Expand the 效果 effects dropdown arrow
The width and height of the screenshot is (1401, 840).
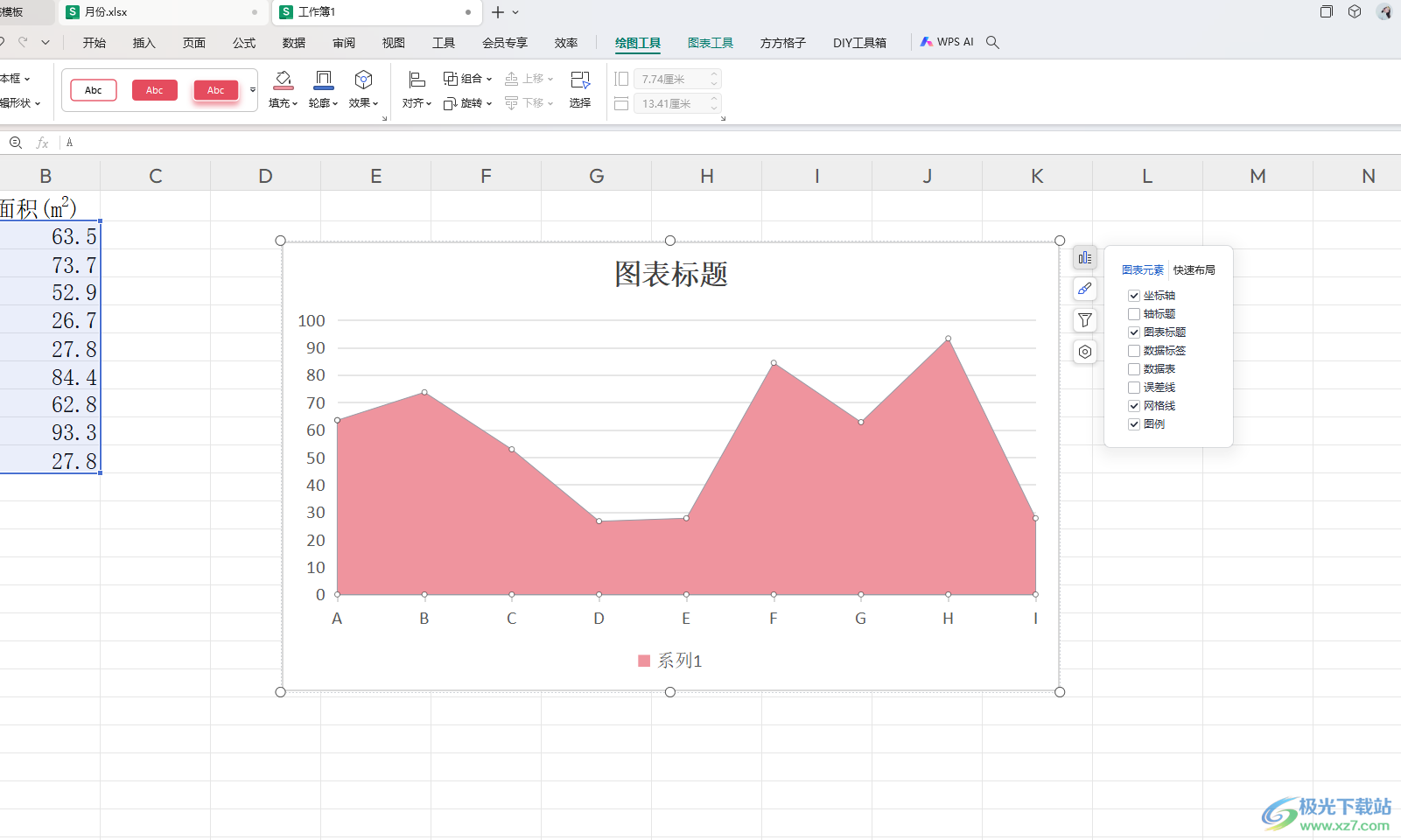(x=375, y=103)
